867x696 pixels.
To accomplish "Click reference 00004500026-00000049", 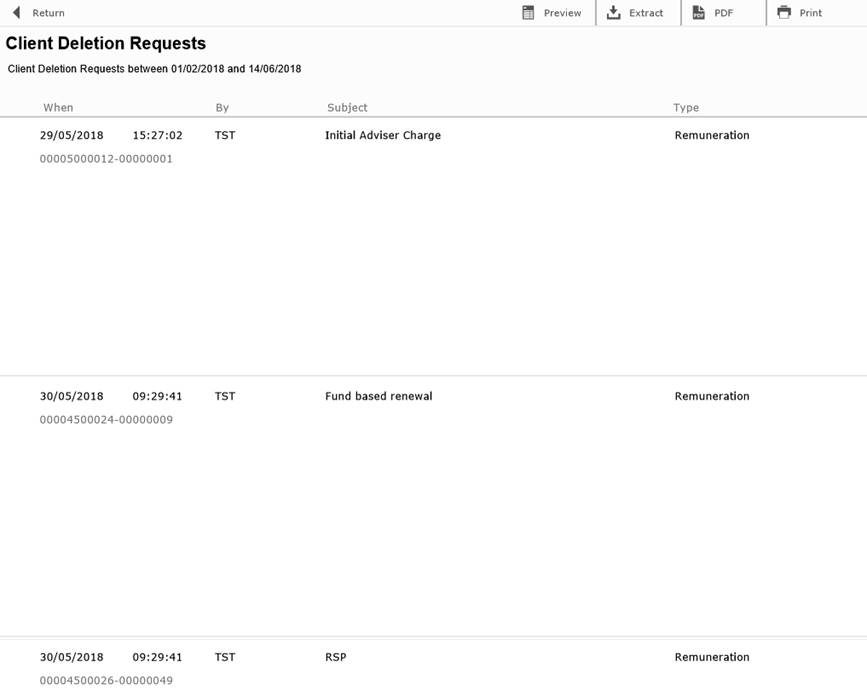I will 106,681.
